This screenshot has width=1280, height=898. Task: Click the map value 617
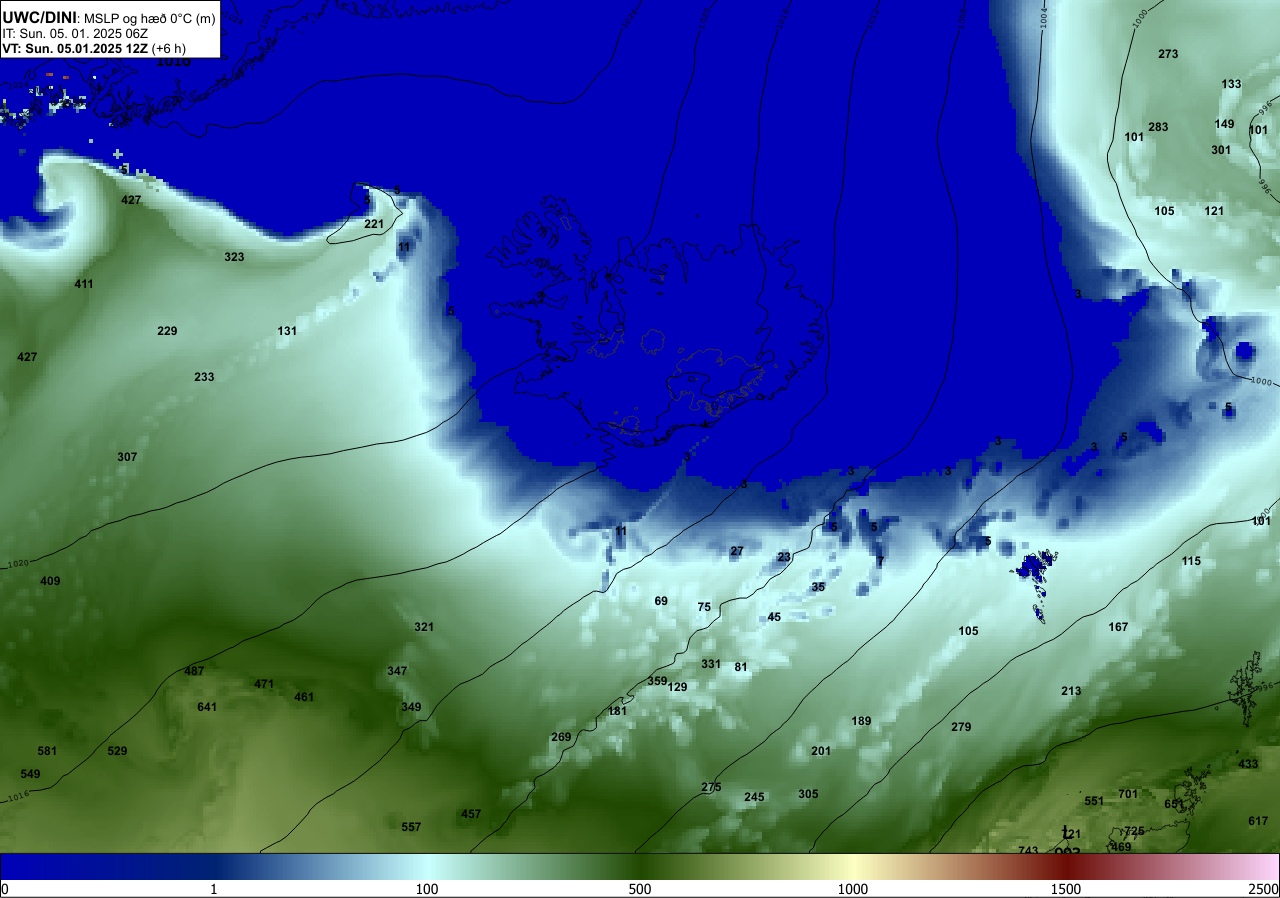tap(1258, 821)
